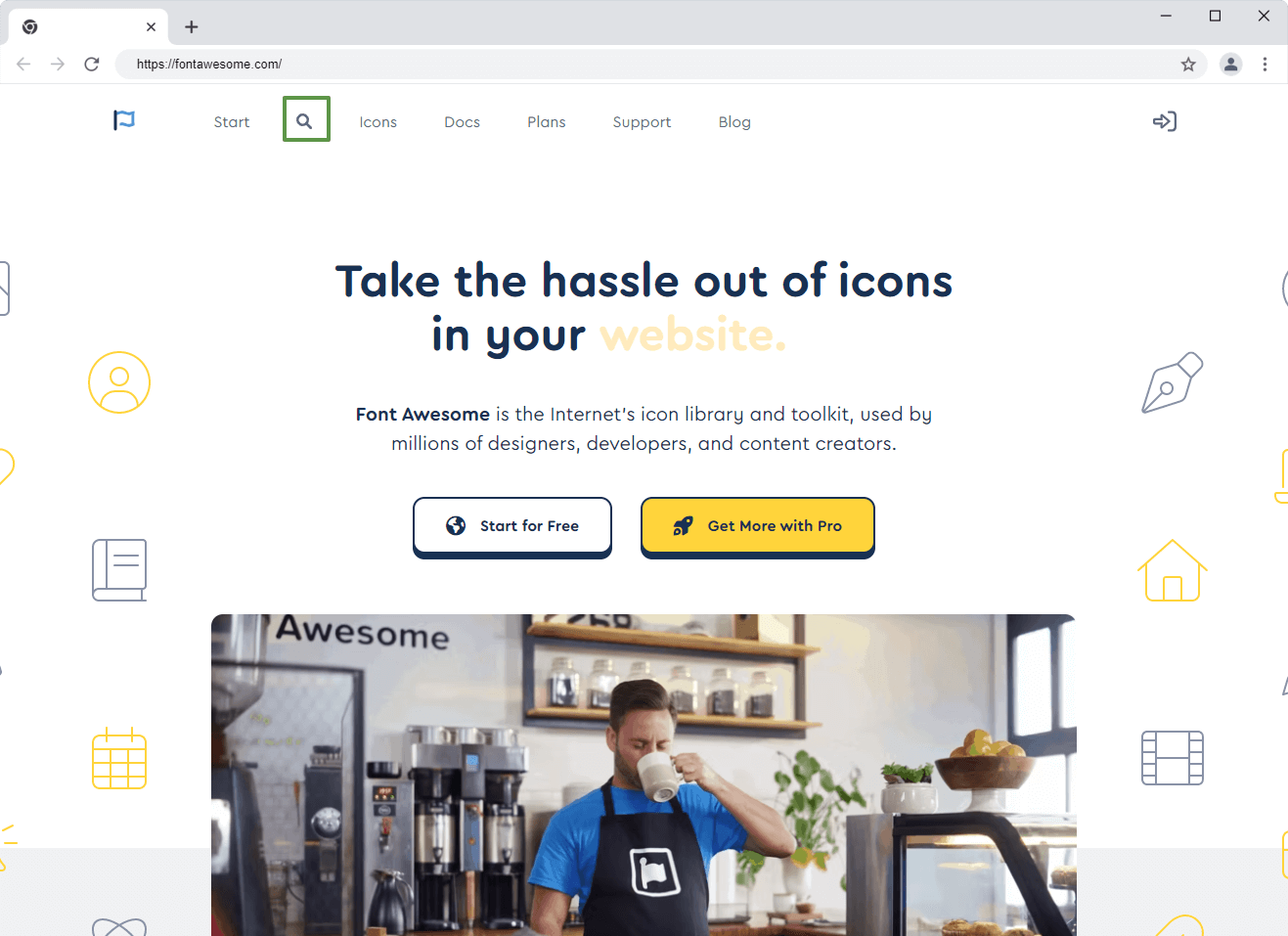Open the Docs page link
The image size is (1288, 936).
pyautogui.click(x=462, y=122)
